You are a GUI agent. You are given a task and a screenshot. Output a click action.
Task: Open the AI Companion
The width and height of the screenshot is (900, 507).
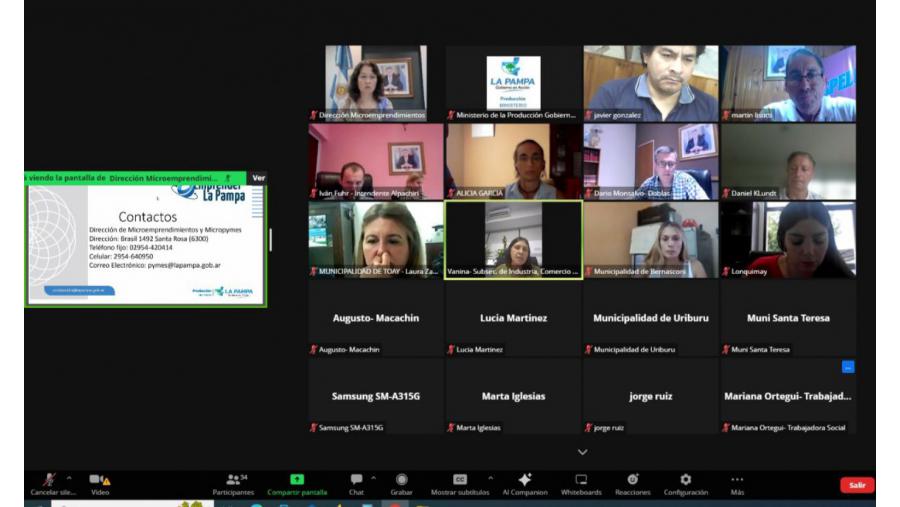tap(525, 484)
